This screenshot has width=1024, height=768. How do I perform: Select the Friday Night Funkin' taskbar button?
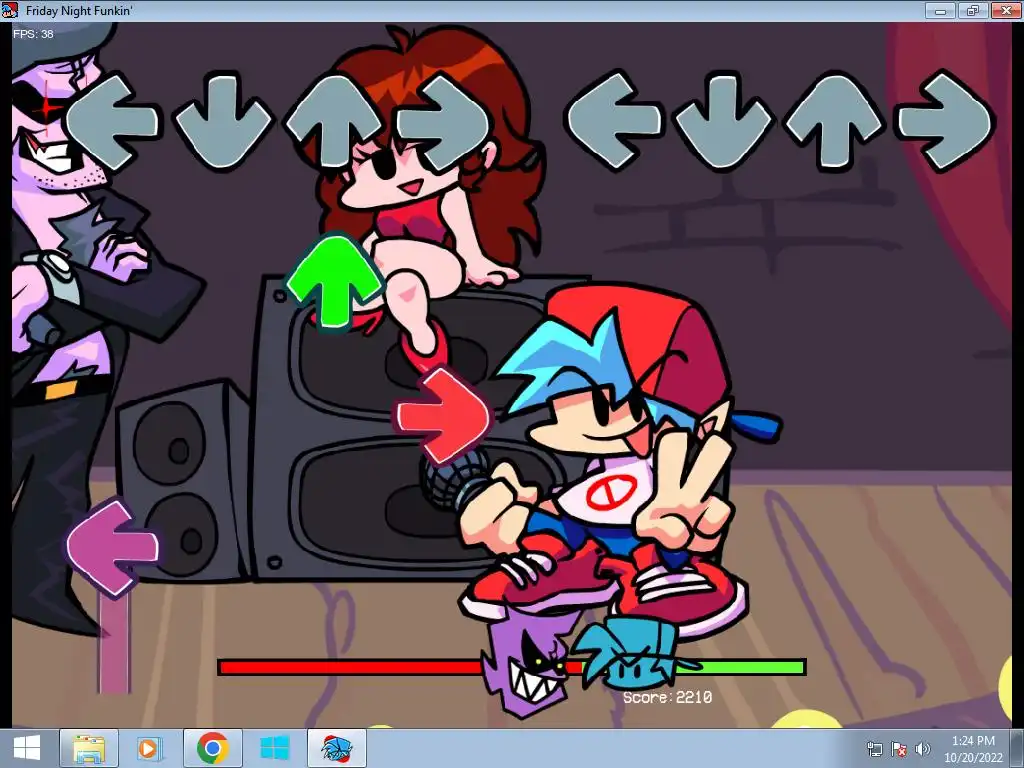coord(336,748)
